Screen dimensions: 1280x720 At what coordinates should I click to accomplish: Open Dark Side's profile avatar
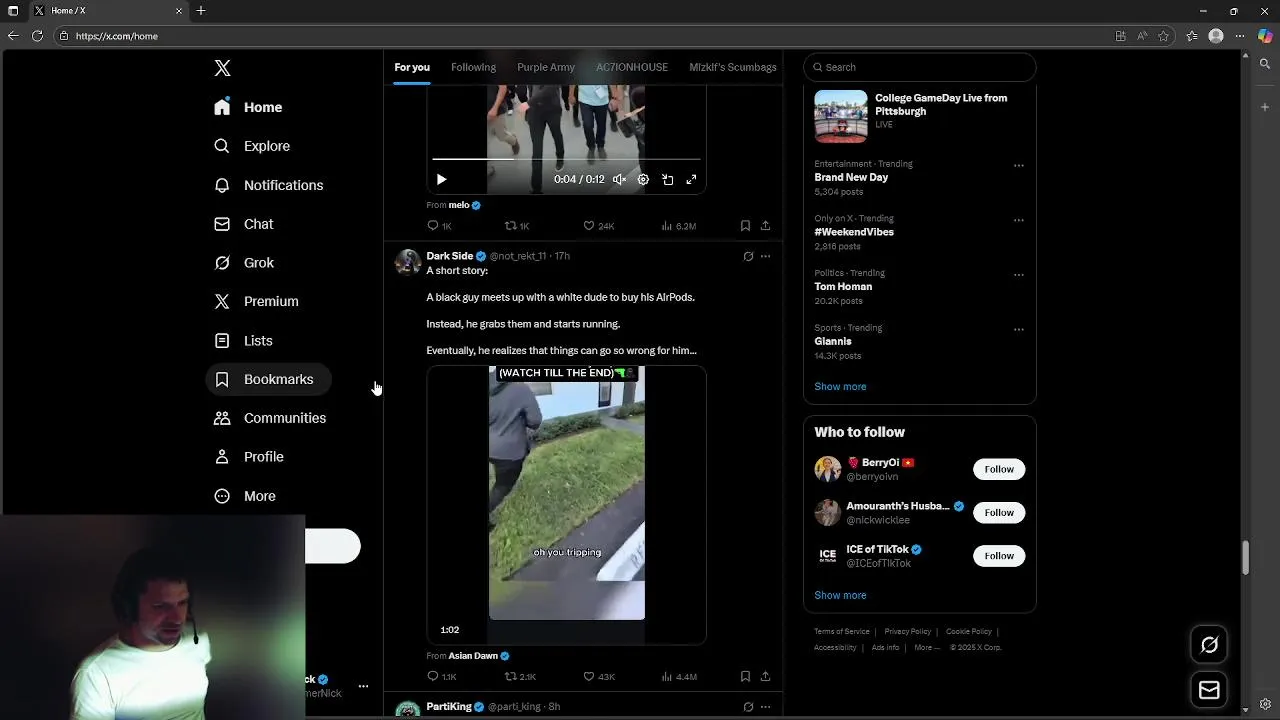point(408,262)
